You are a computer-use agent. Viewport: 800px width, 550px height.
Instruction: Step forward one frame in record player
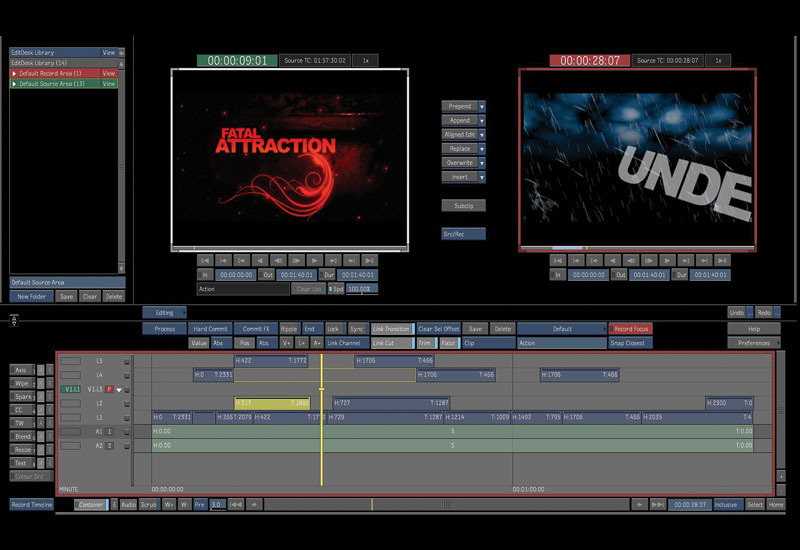[649, 260]
